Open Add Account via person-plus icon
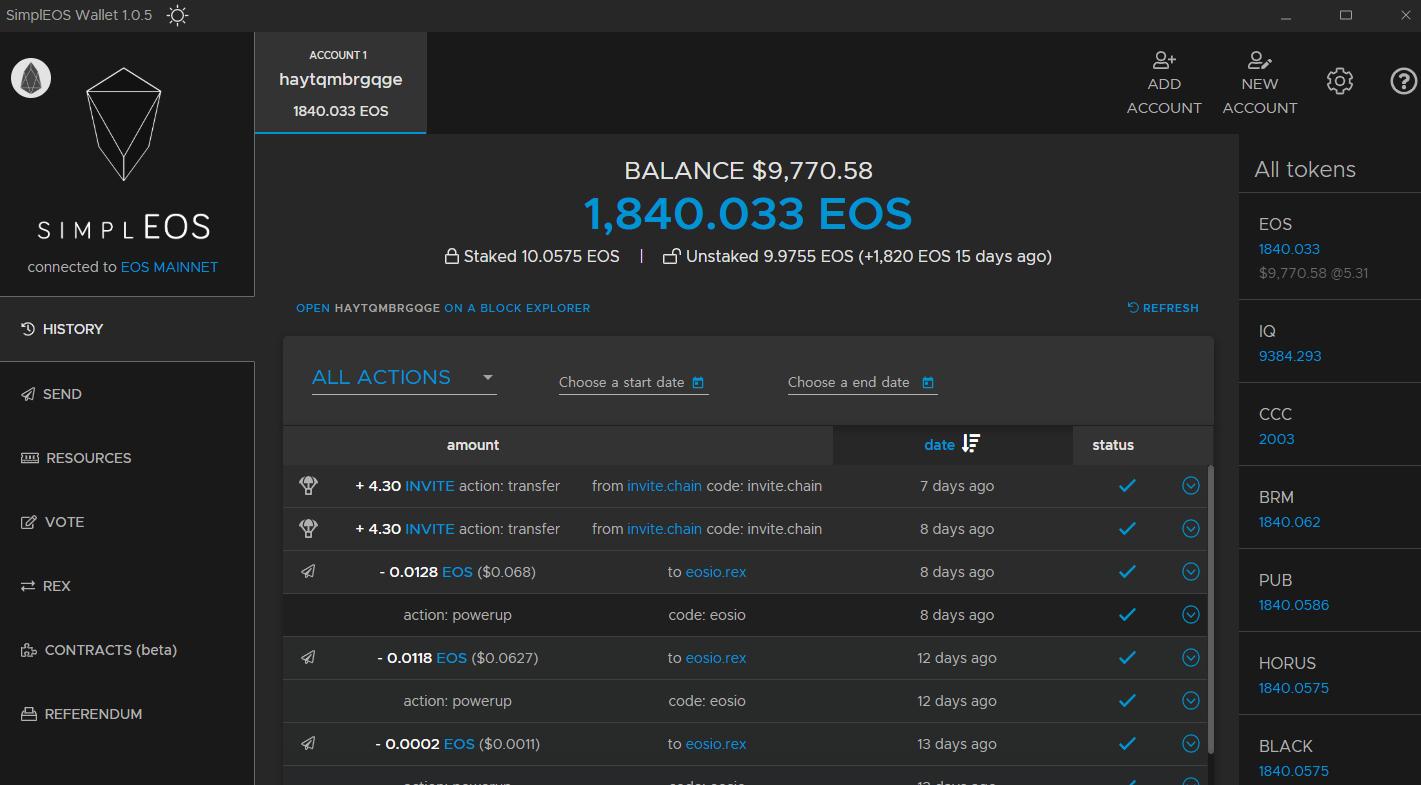 click(1164, 61)
